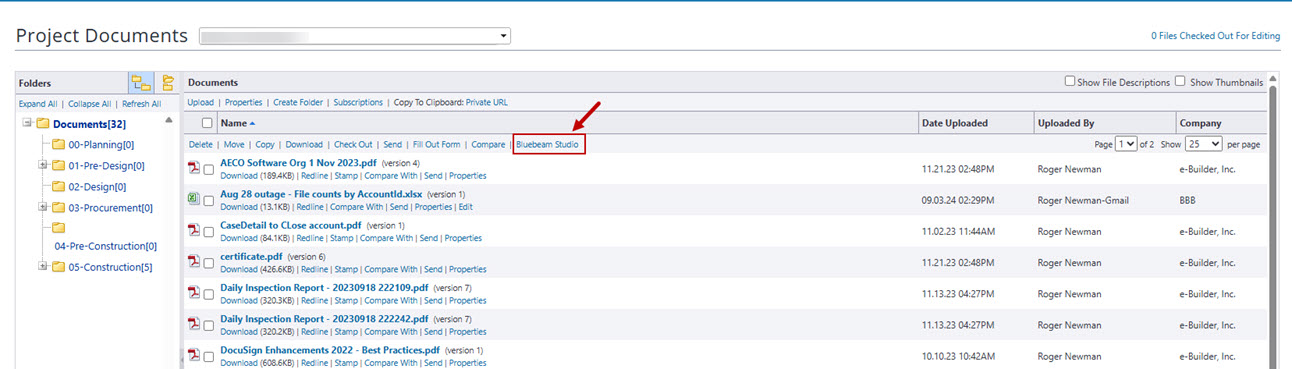Click PDF icon for DocuSign Enhancements 2022

[194, 355]
